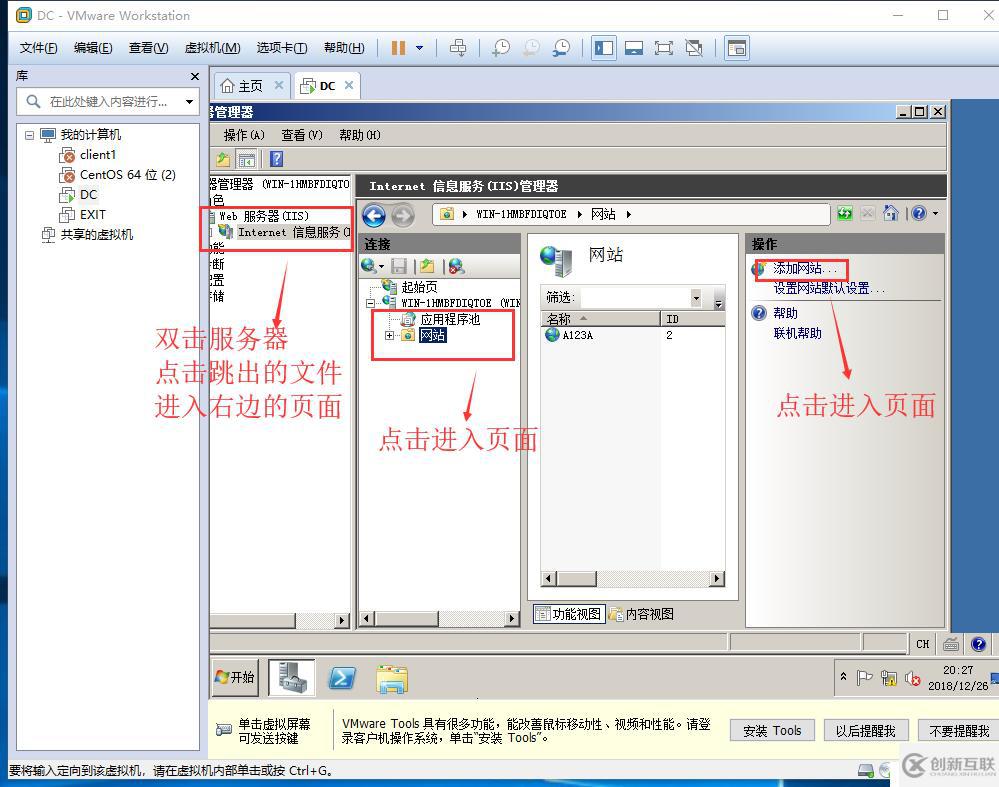Screen dimensions: 999x787
Task: Open the snapshot manager wrench-clock icon
Action: (x=561, y=48)
